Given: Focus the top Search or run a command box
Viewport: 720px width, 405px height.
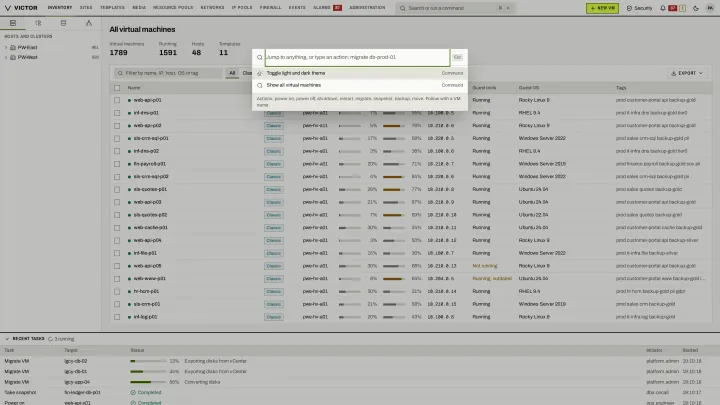Looking at the screenshot, I should pyautogui.click(x=455, y=8).
